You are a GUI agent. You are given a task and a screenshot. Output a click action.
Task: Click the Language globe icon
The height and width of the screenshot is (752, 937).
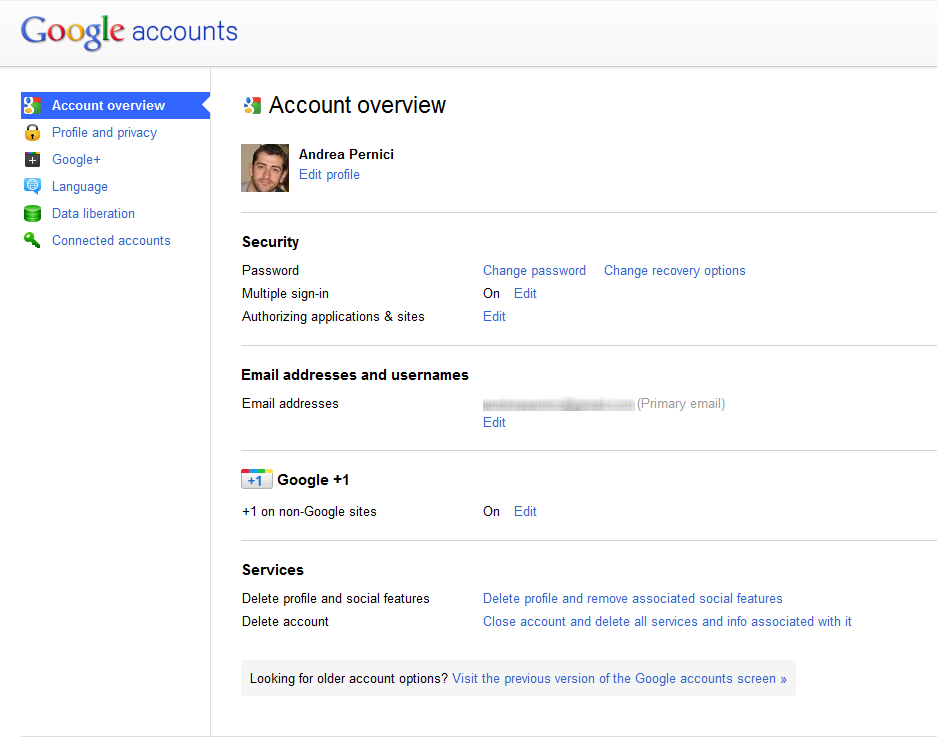(33, 186)
